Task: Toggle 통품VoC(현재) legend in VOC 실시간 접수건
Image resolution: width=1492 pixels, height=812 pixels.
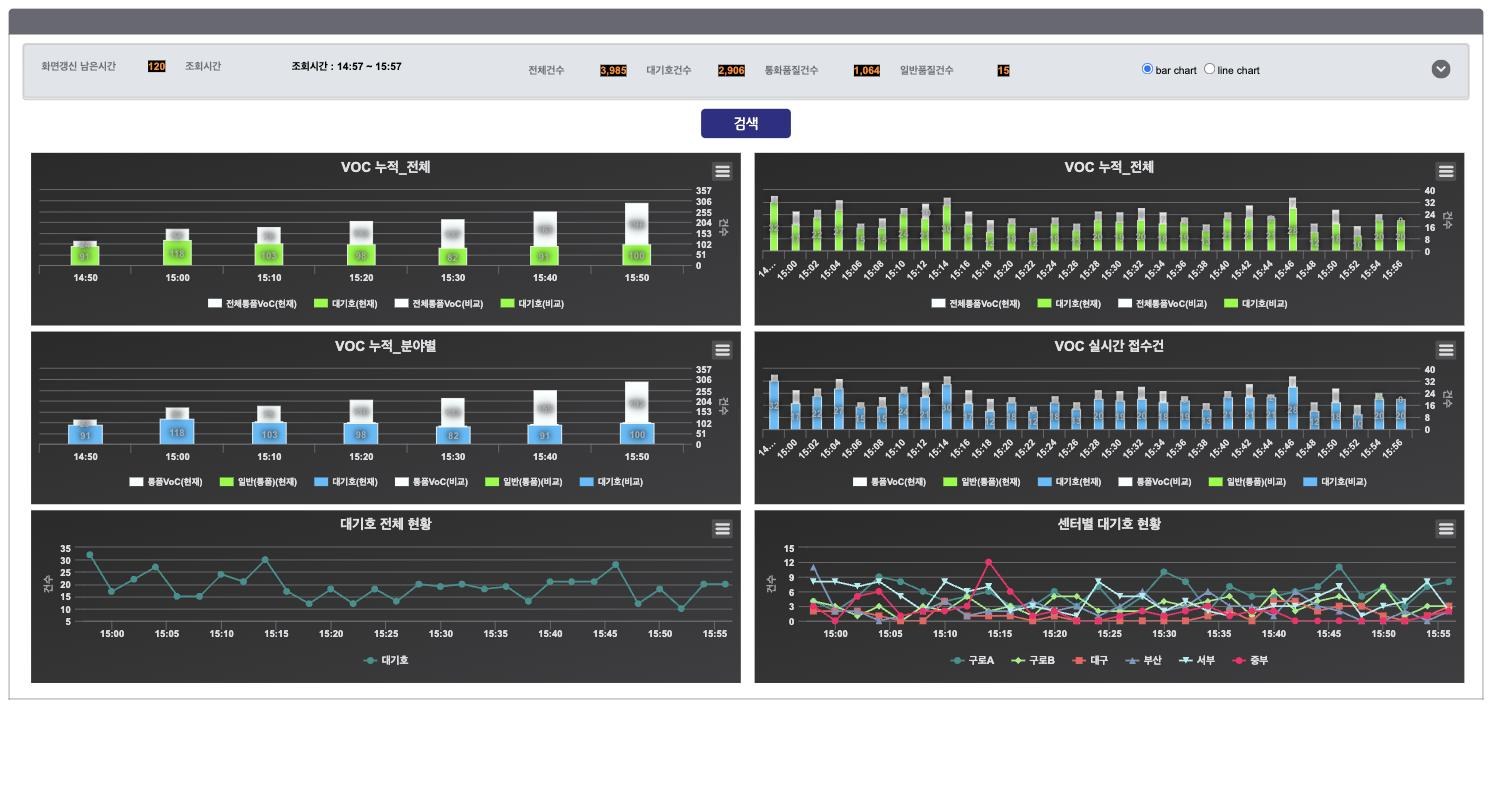Action: (x=890, y=482)
